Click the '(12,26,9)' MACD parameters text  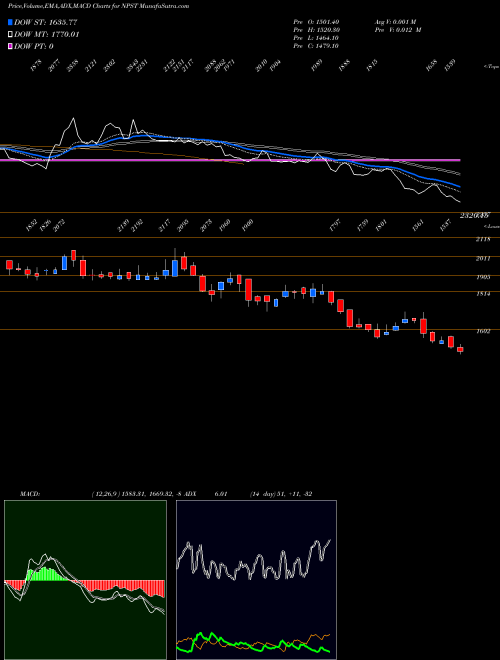click(x=107, y=494)
